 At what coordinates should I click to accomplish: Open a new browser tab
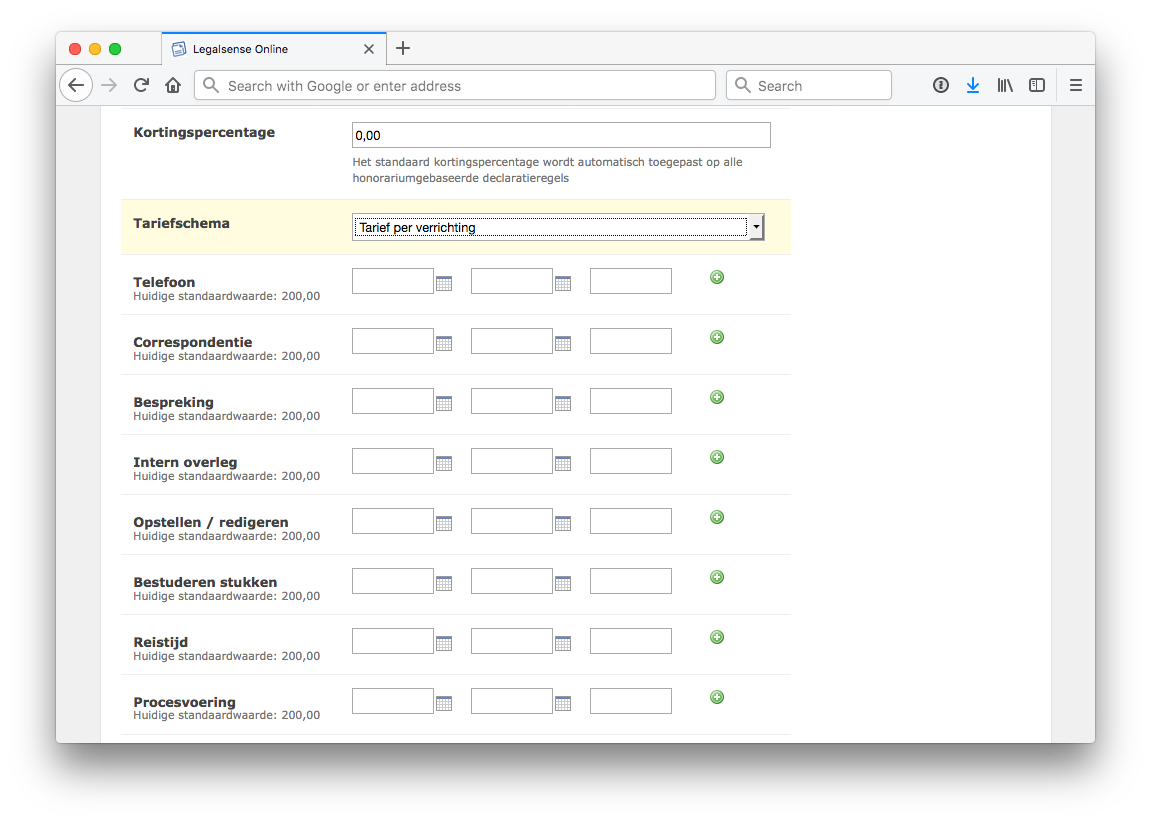click(x=403, y=48)
